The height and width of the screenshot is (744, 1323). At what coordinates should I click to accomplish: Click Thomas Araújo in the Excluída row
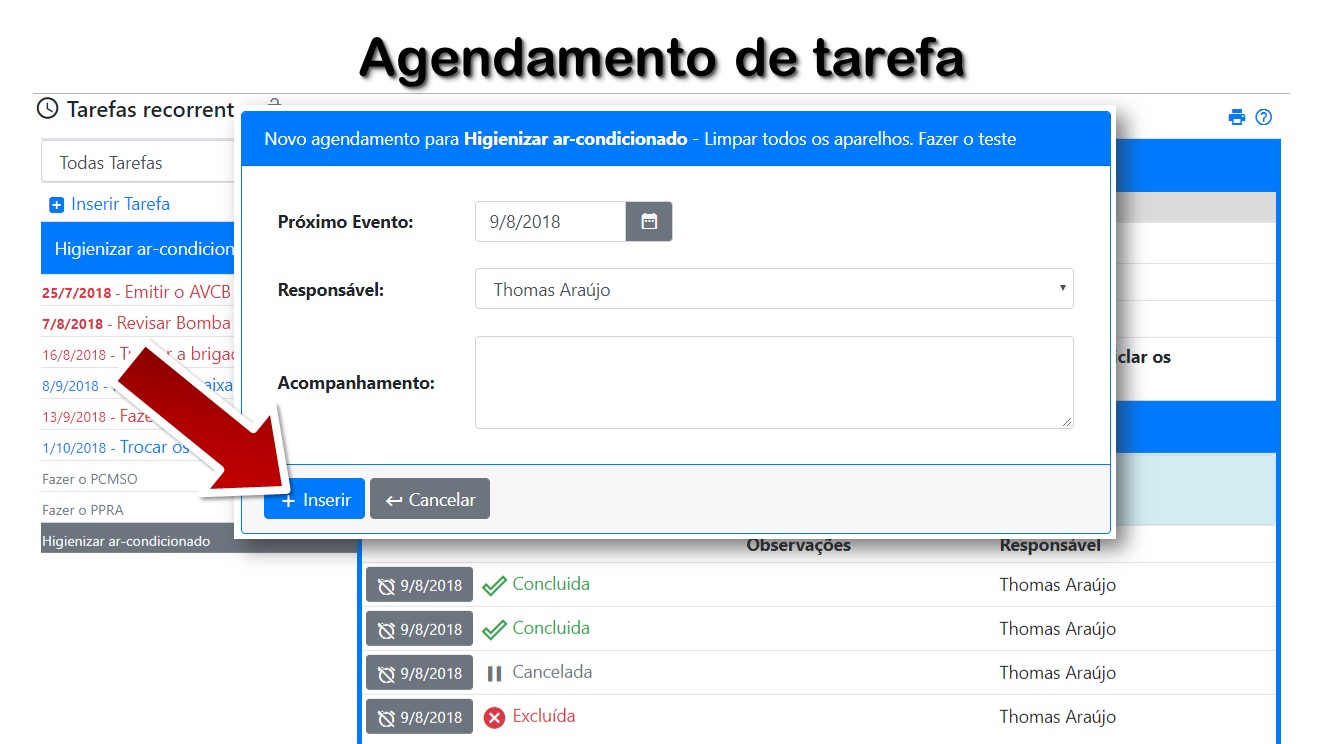pos(1058,717)
